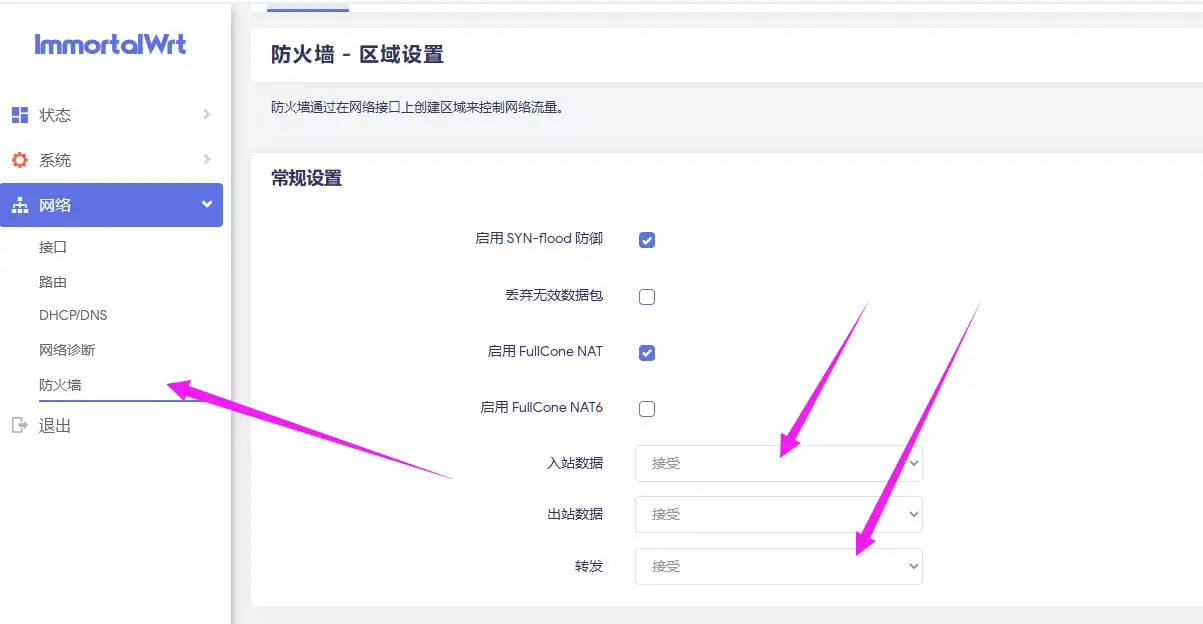Click the chevron next to 系统
Viewport: 1203px width, 624px height.
(208, 159)
